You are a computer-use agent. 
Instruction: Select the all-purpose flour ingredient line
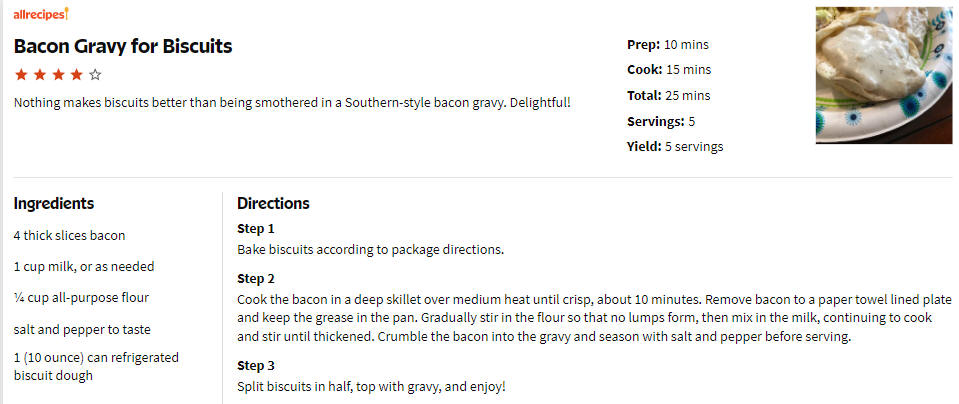click(81, 298)
